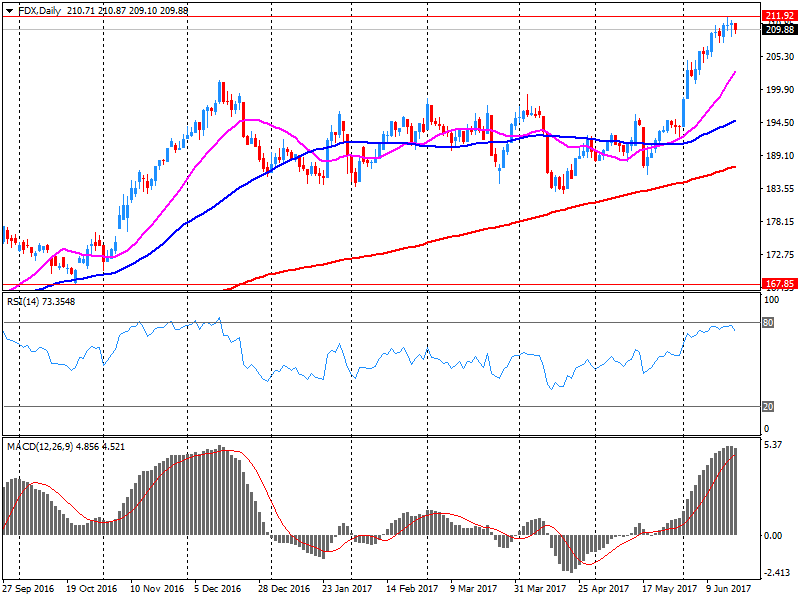Click date label 25 Apr 2017
The image size is (800, 600).
[603, 589]
